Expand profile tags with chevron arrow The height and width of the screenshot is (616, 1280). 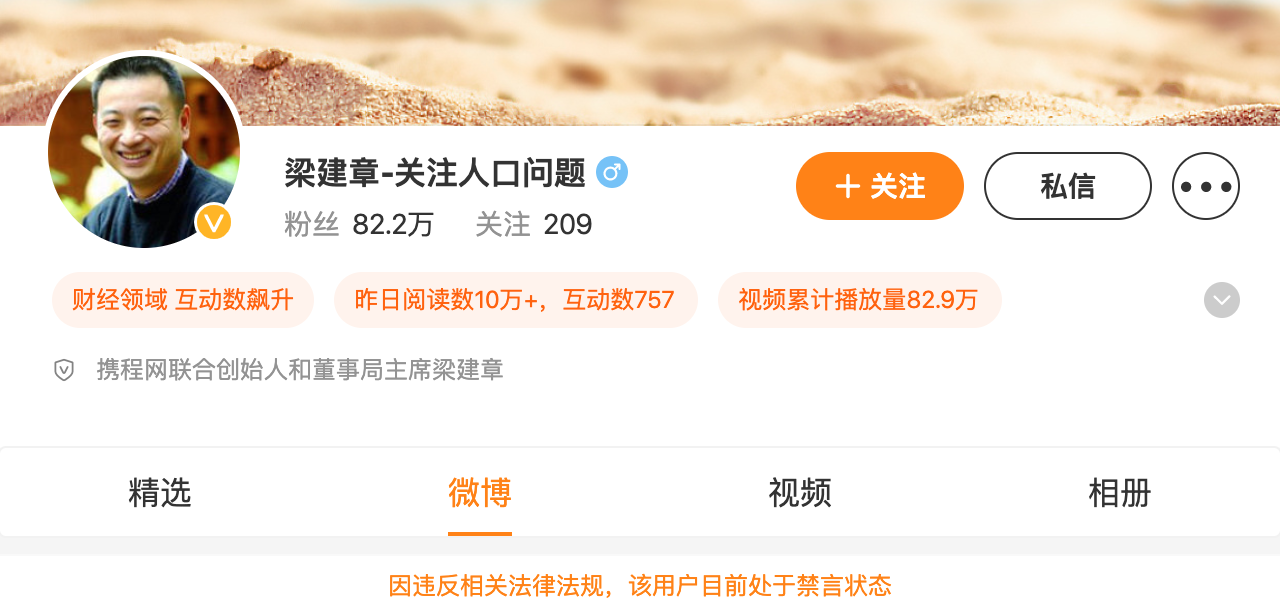tap(1222, 300)
